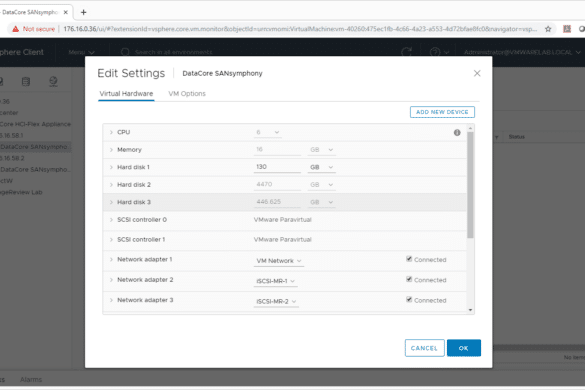Switch to the VM Options tab
The image size is (585, 390).
click(187, 94)
